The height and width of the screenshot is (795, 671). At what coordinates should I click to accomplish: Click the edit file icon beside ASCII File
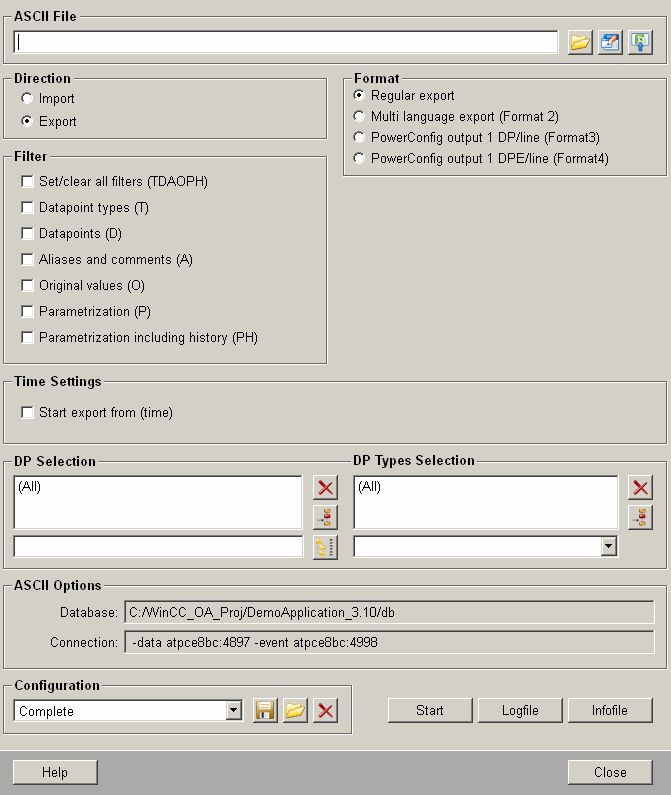point(610,42)
